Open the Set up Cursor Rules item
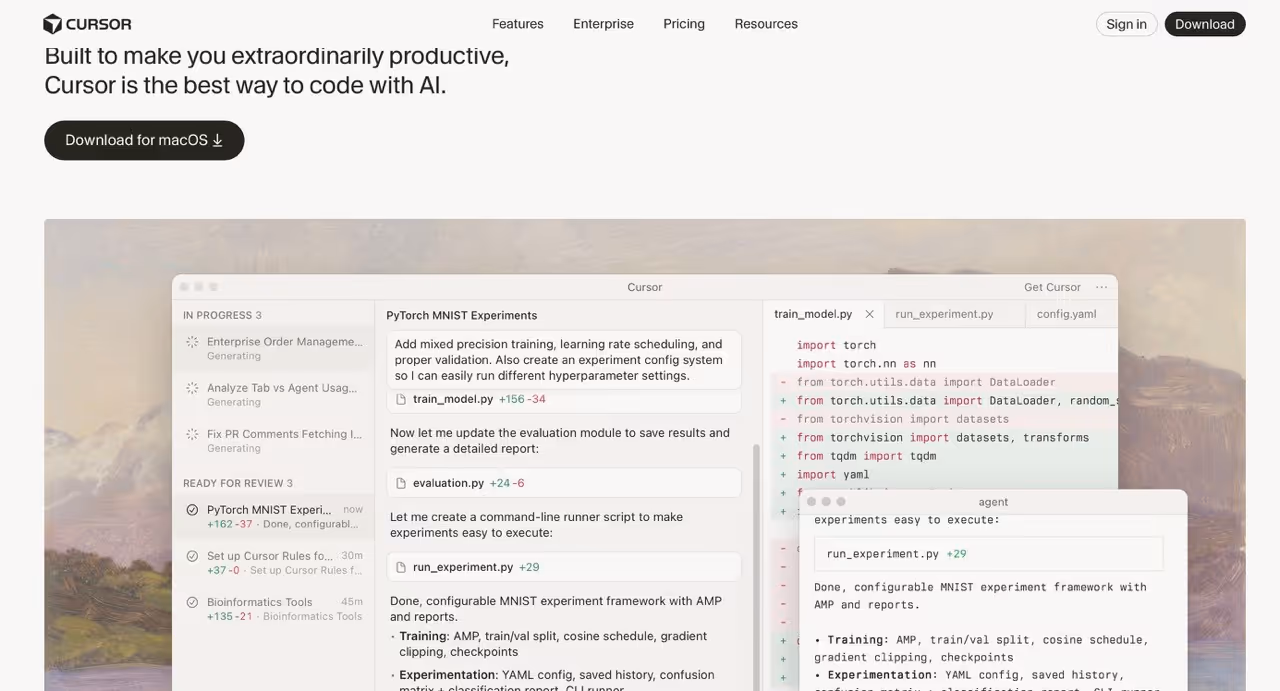This screenshot has height=691, width=1280. click(x=273, y=562)
